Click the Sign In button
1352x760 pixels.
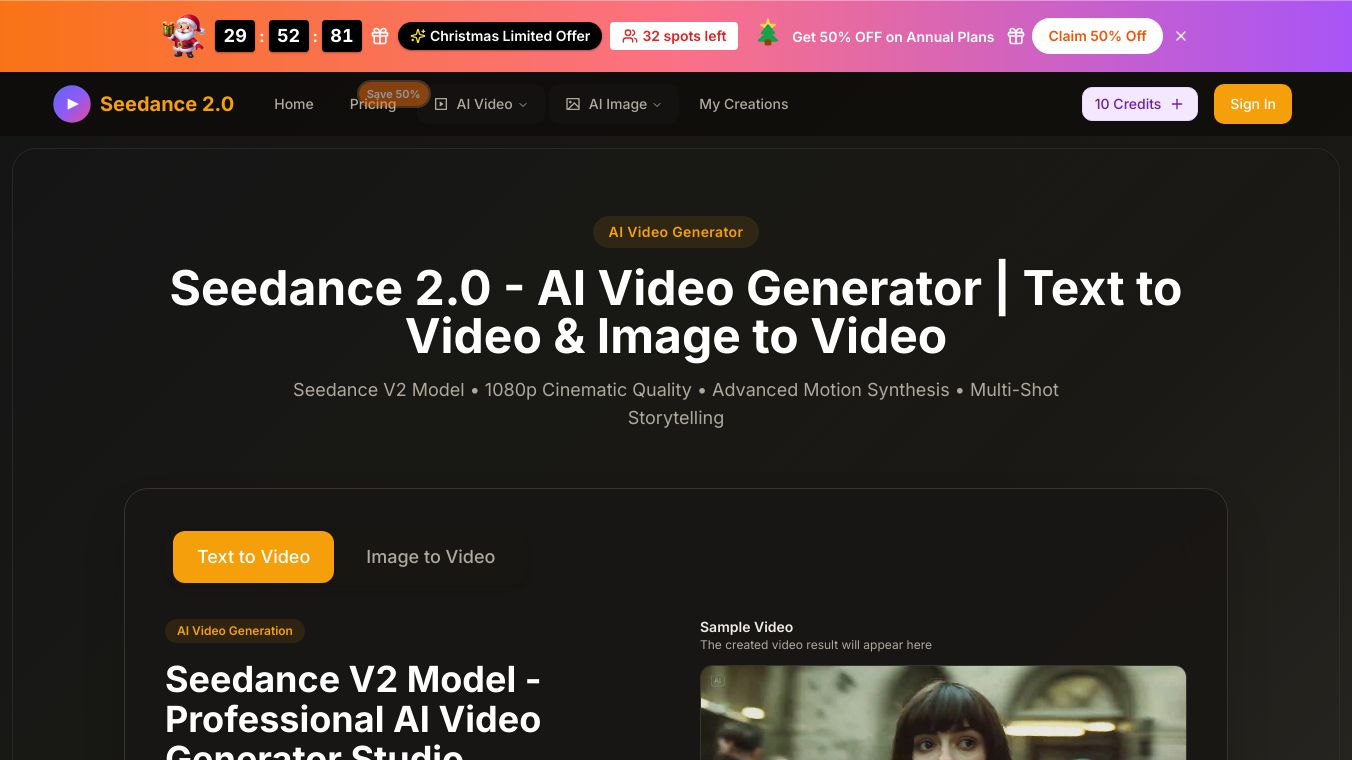tap(1252, 103)
